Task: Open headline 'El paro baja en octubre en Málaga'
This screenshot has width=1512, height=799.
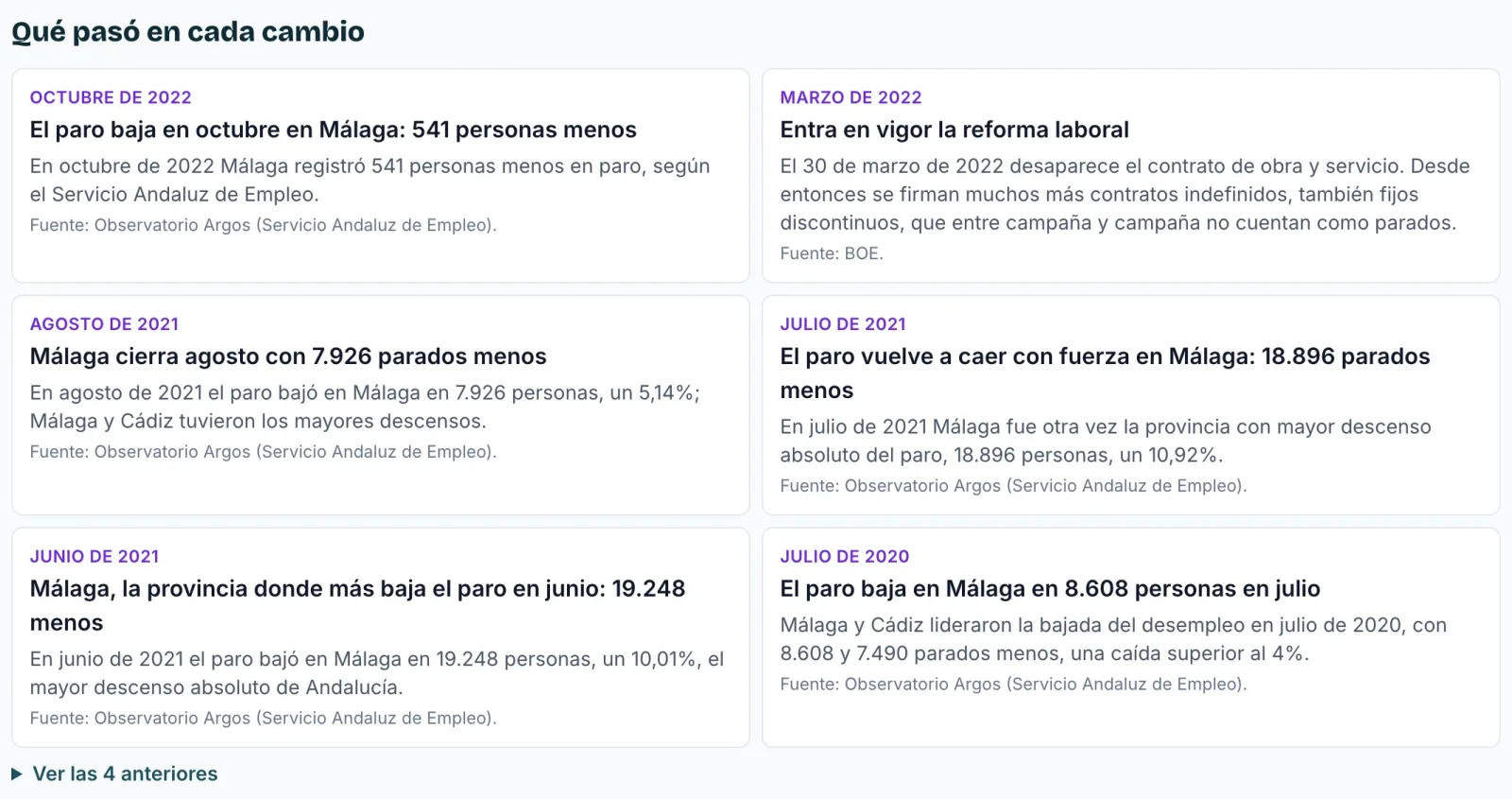Action: pos(333,130)
